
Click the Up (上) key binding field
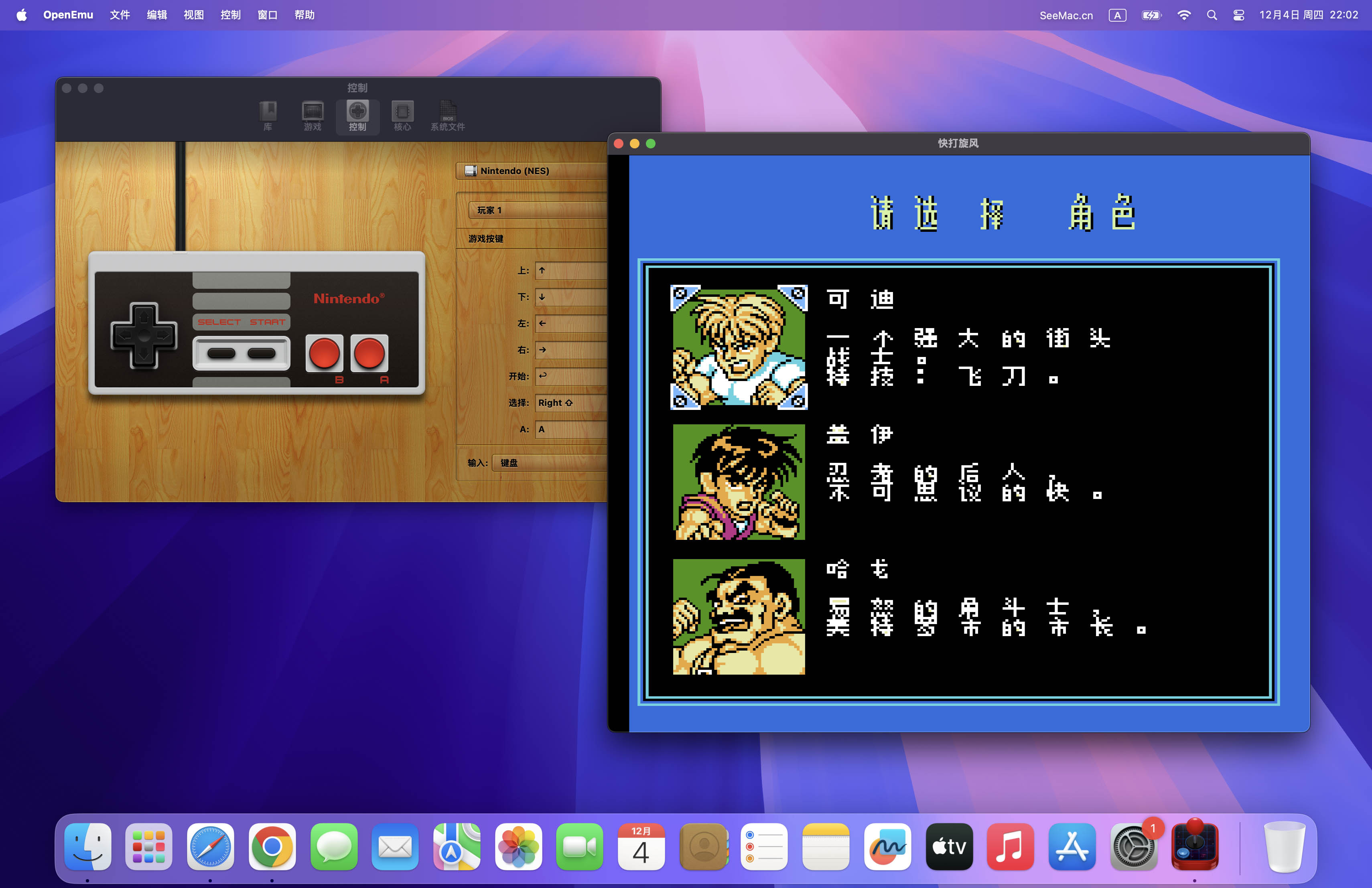(571, 270)
